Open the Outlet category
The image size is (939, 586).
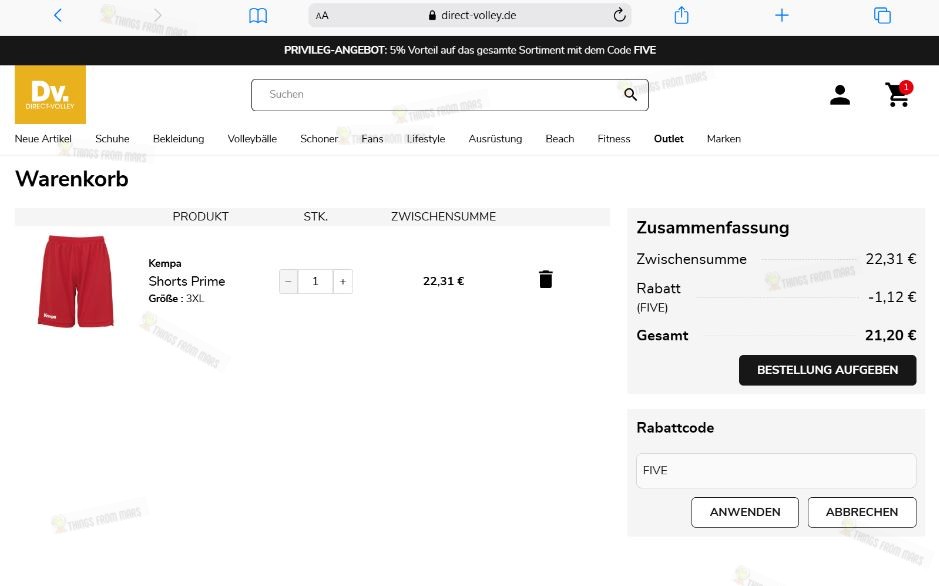668,138
